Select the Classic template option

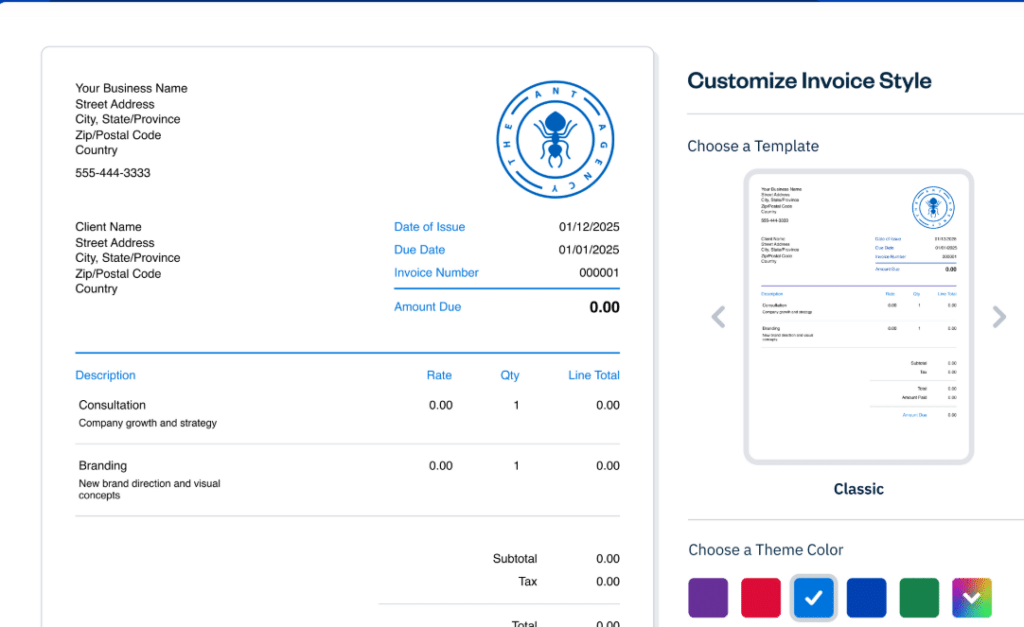click(x=858, y=489)
